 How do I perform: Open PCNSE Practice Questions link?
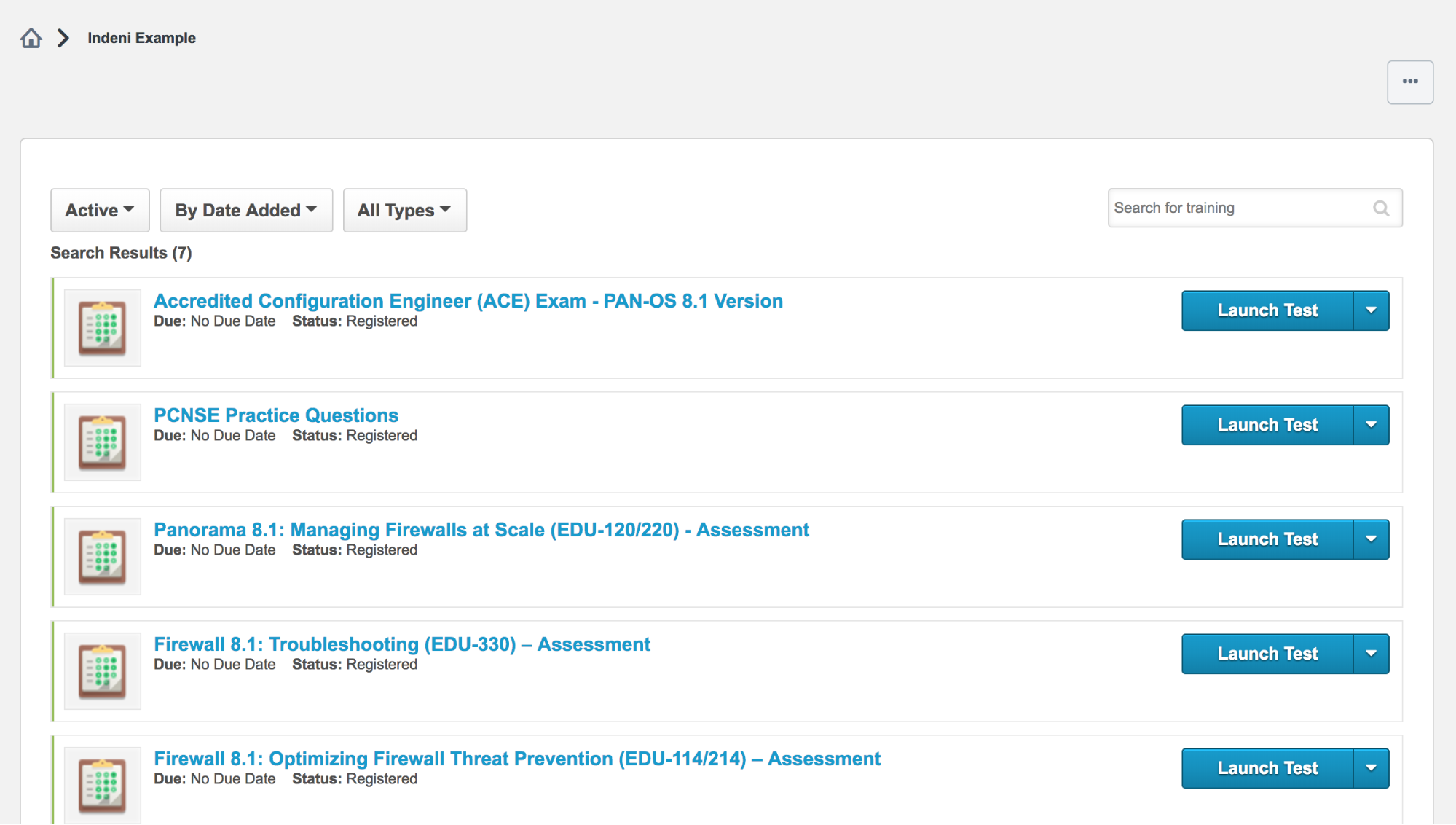point(277,414)
